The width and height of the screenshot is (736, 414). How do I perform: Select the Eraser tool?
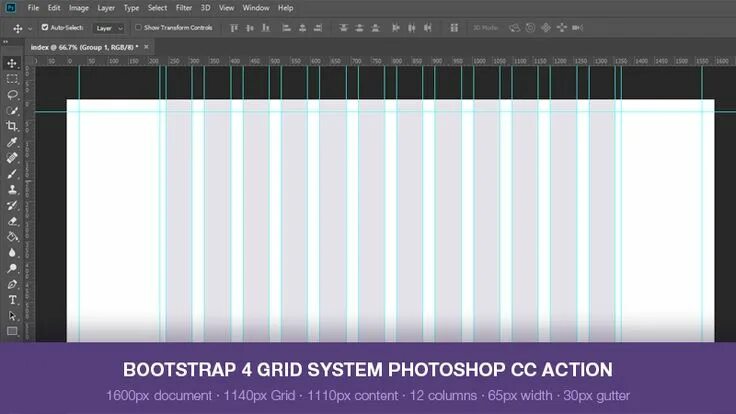pos(12,221)
